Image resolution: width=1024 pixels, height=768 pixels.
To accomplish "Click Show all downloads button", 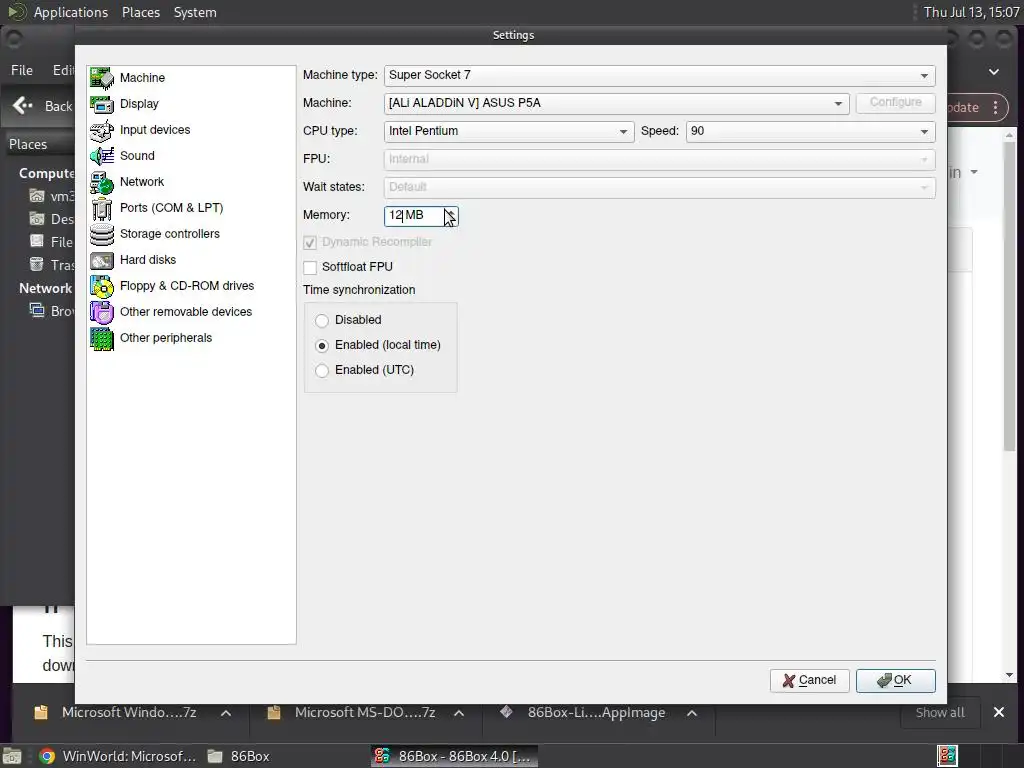I will (940, 713).
